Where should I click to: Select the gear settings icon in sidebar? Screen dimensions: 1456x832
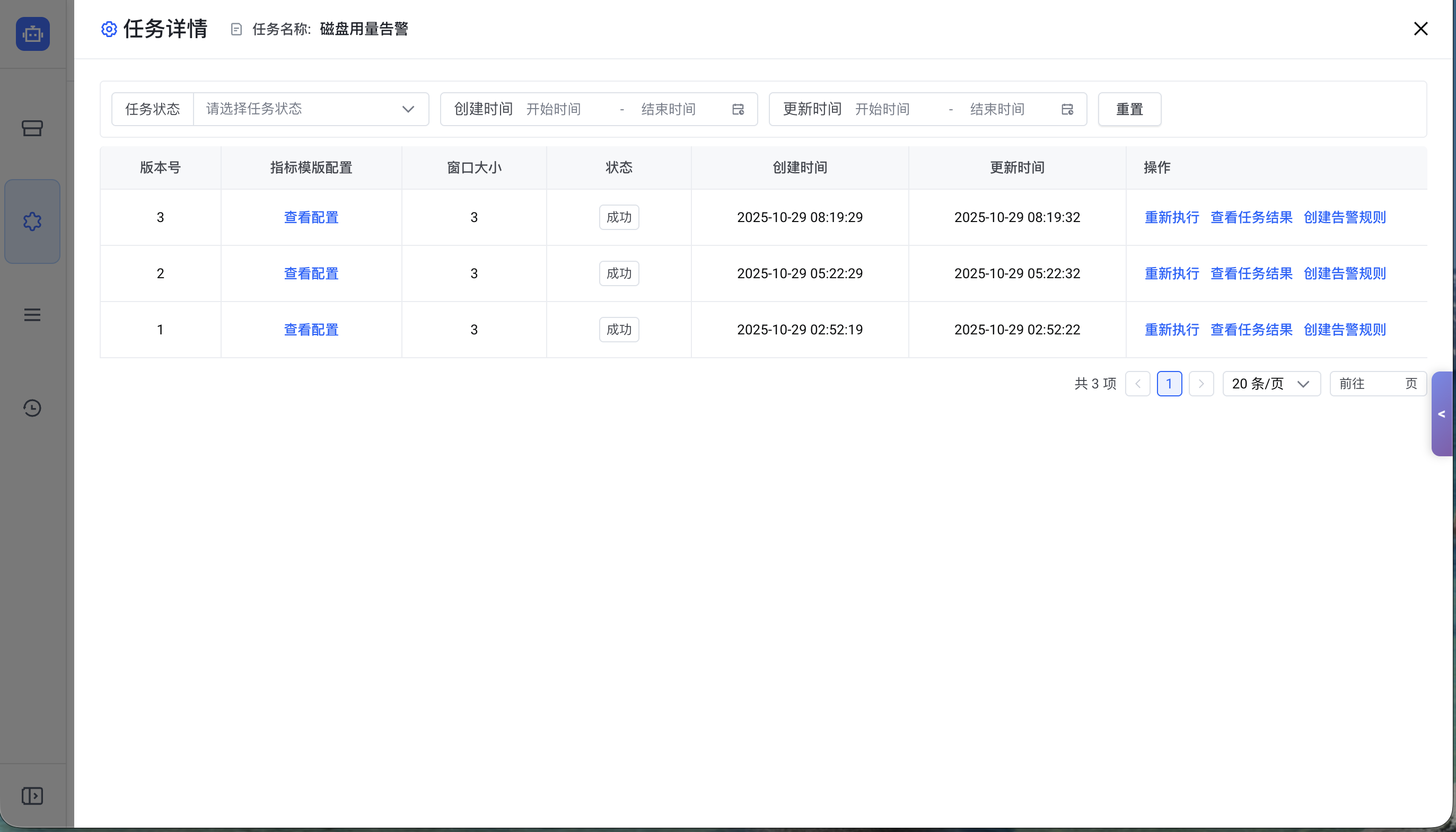[32, 221]
